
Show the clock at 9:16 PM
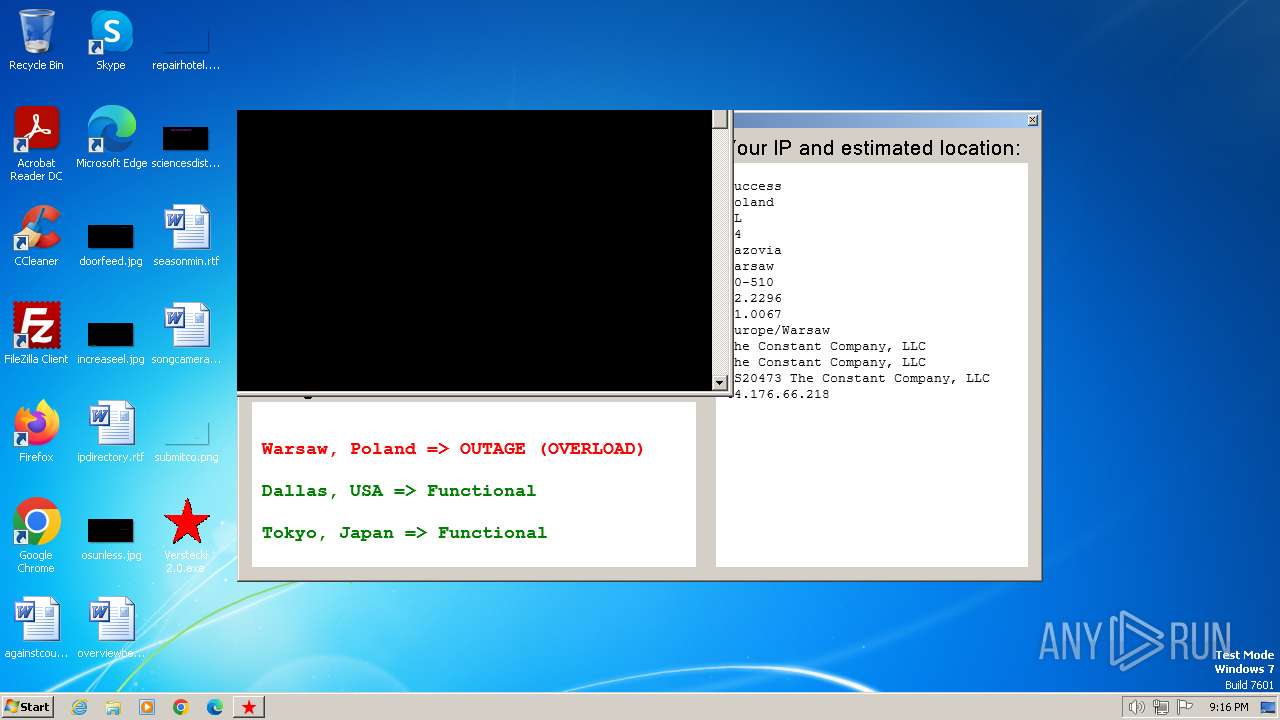[x=1228, y=707]
